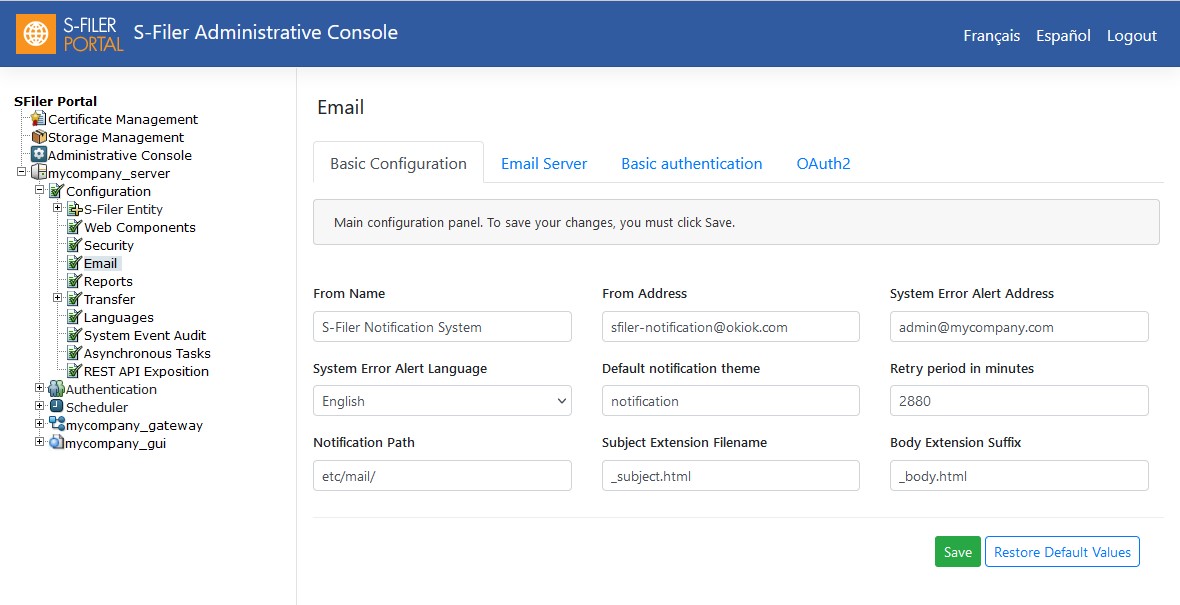This screenshot has width=1180, height=605.
Task: Open the Security text label in tree
Action: [x=108, y=245]
